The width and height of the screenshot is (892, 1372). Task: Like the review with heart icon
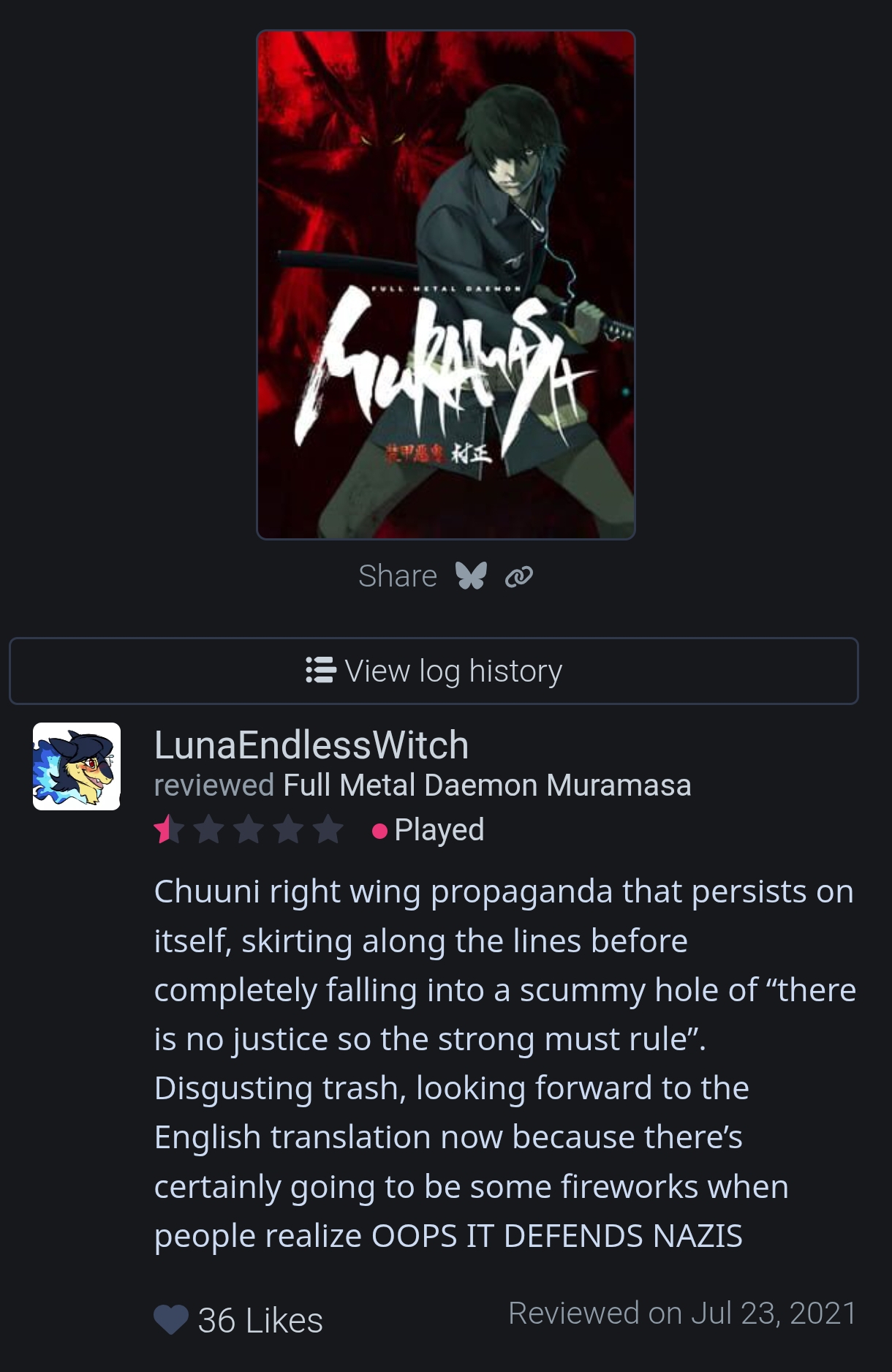click(171, 1320)
